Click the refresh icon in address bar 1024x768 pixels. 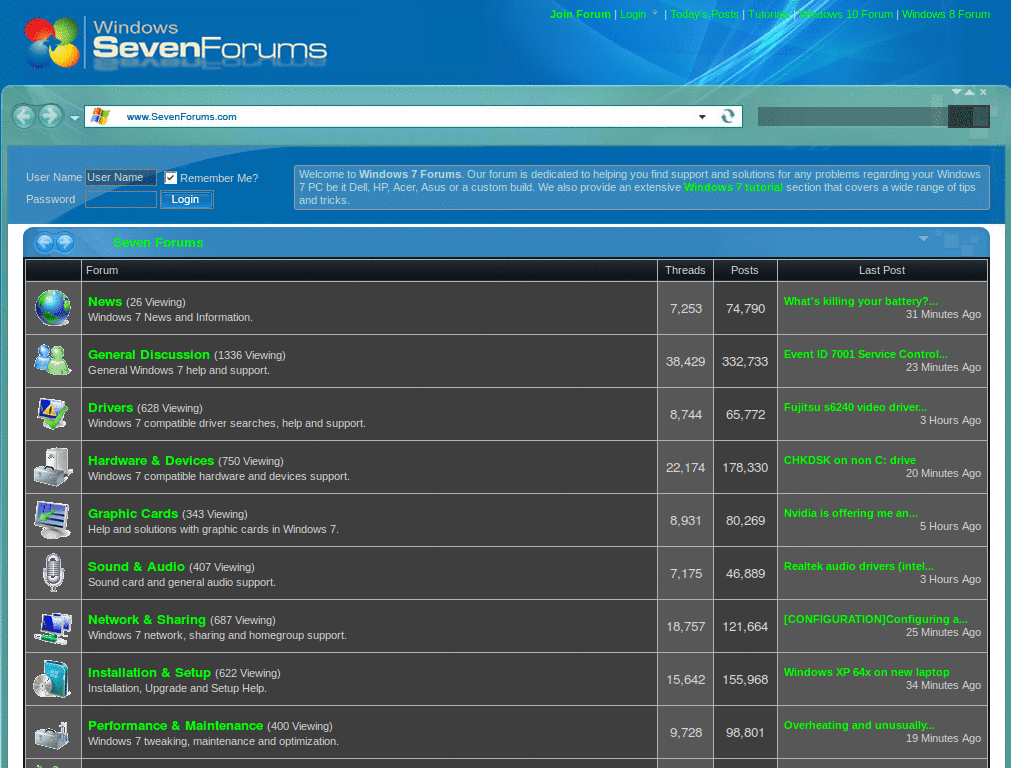point(728,116)
